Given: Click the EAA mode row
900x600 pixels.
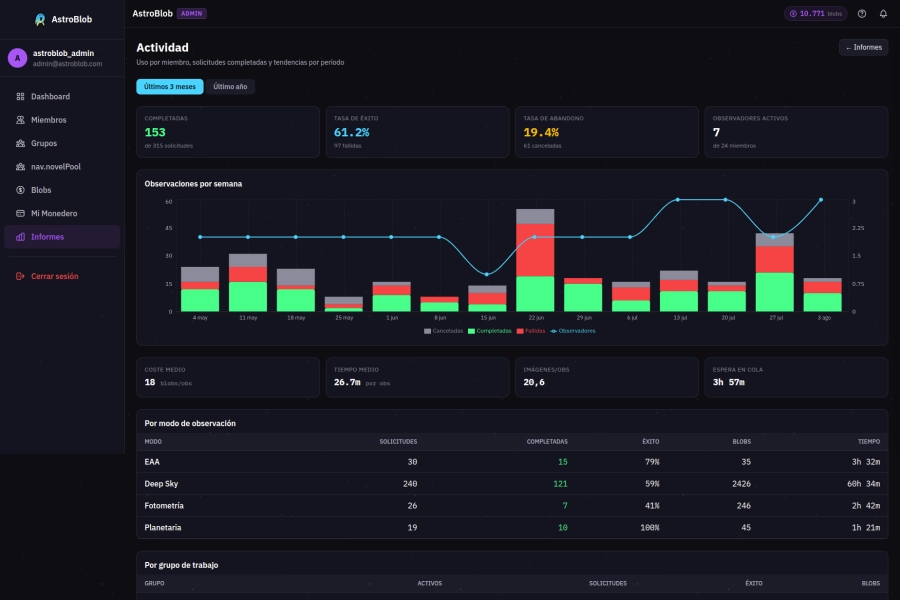Looking at the screenshot, I should 512,462.
